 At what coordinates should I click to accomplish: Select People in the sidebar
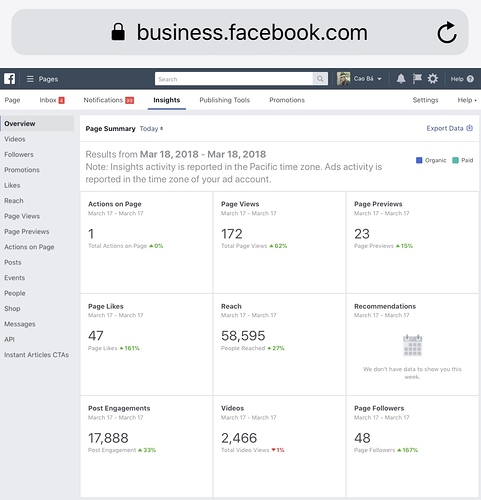point(15,293)
